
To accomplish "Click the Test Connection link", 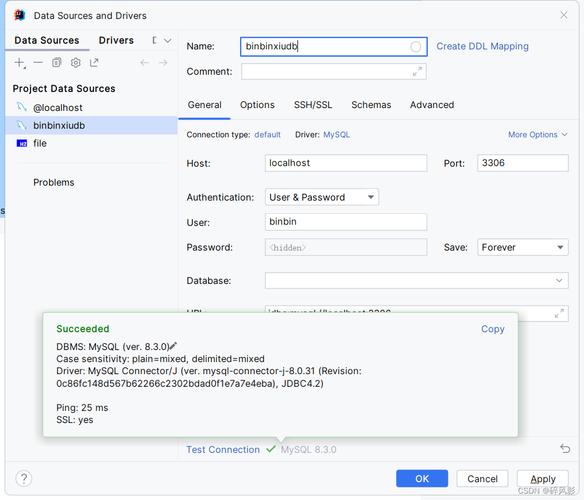I will (223, 450).
